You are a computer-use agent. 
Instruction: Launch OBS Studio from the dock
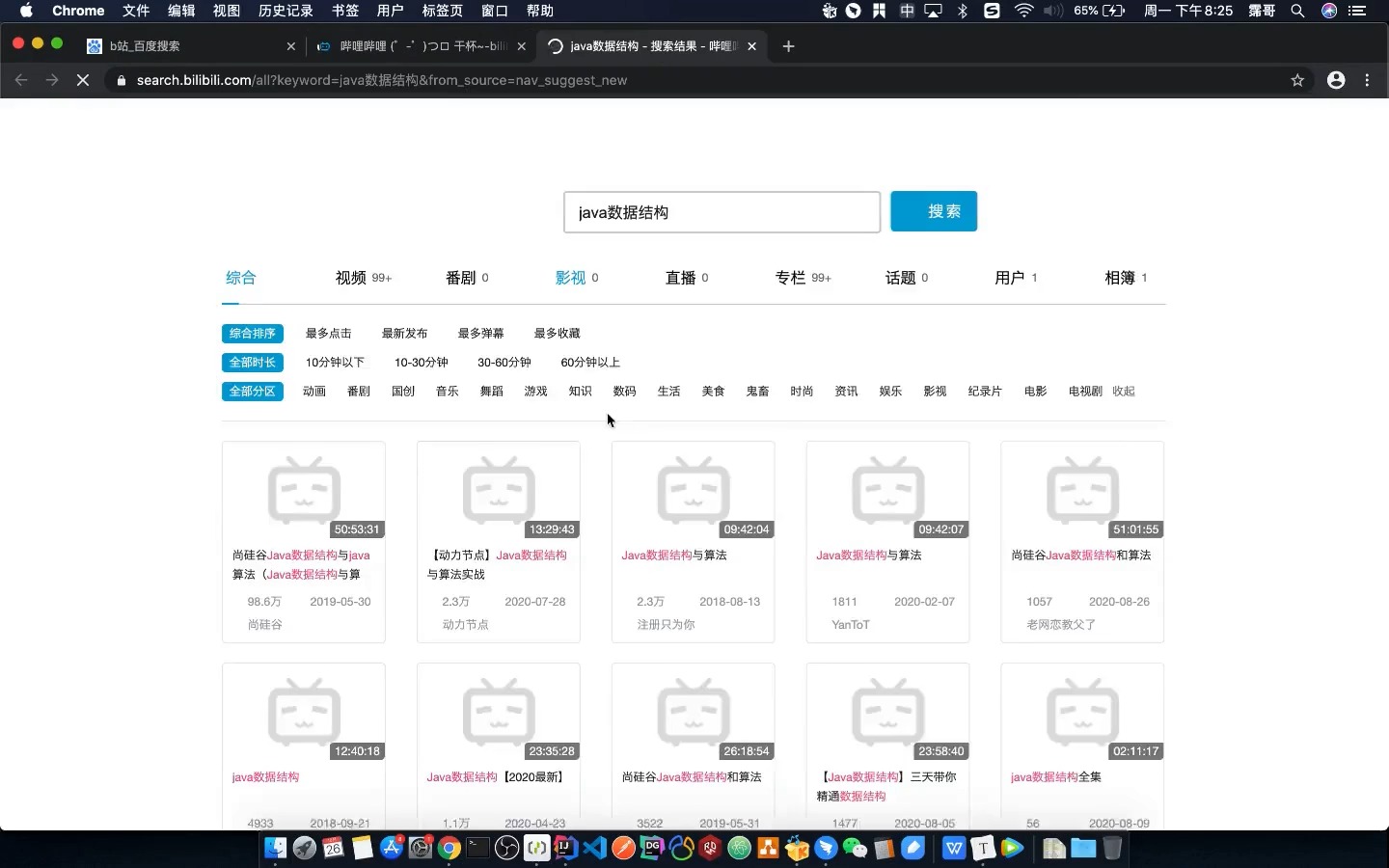coord(507,848)
